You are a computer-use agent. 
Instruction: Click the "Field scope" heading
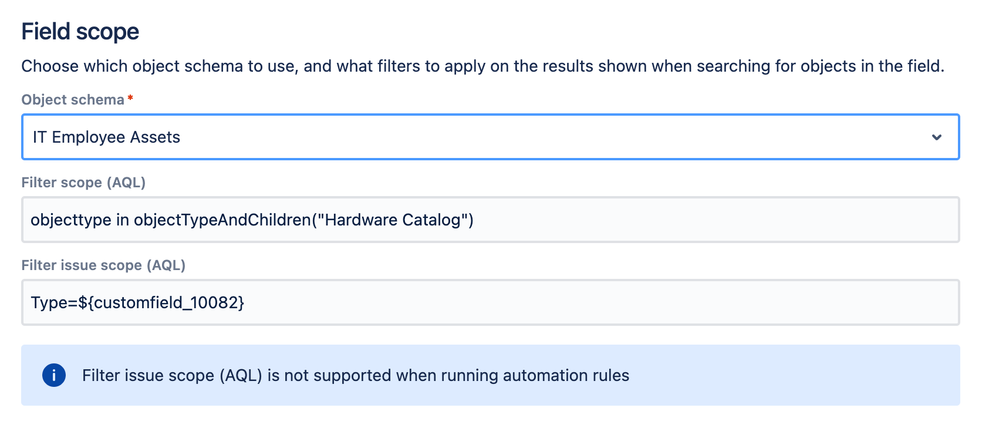[81, 31]
